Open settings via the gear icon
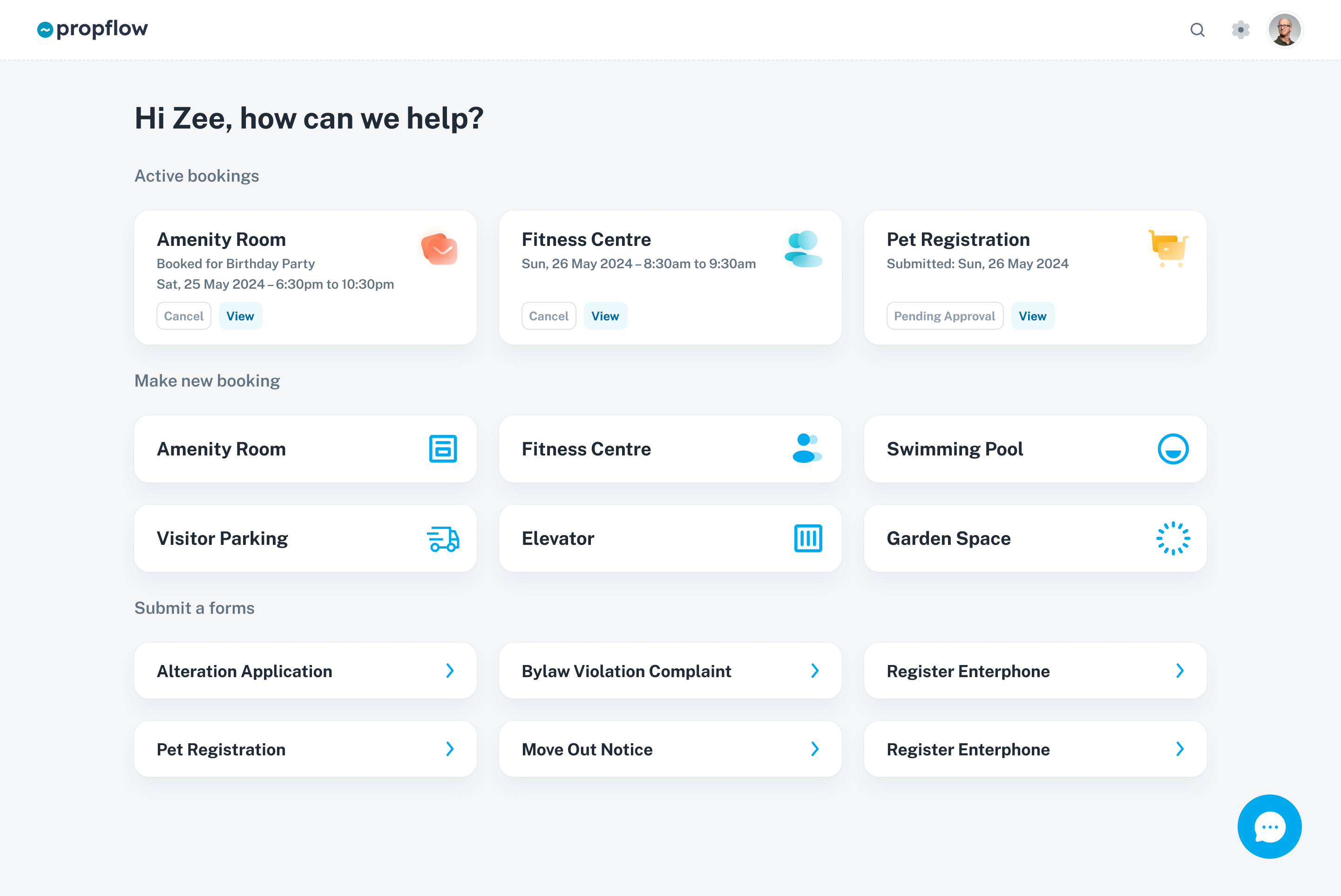The height and width of the screenshot is (896, 1341). (x=1240, y=30)
